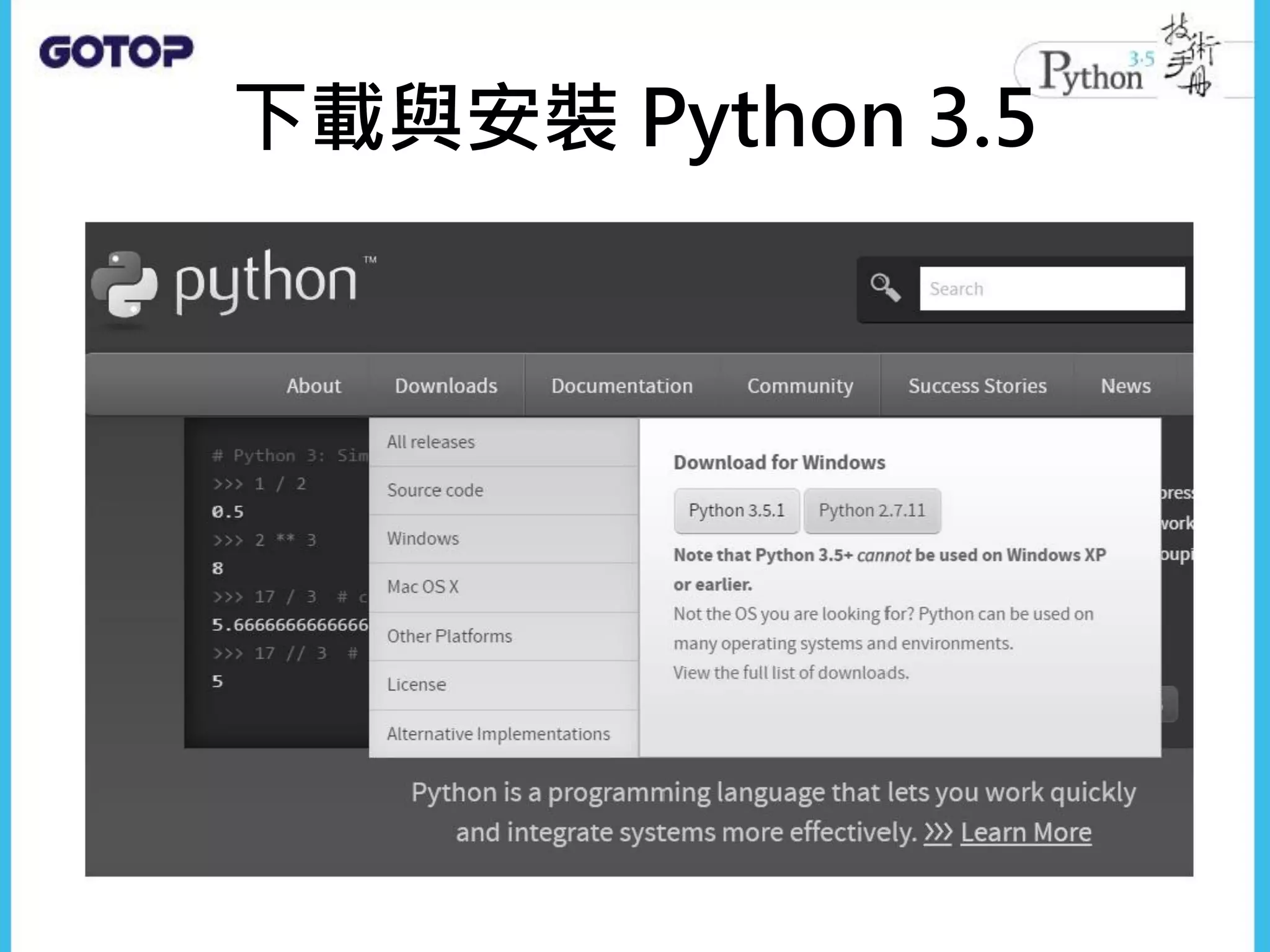Viewport: 1270px width, 952px height.
Task: Select Source code in Downloads submenu
Action: click(504, 490)
